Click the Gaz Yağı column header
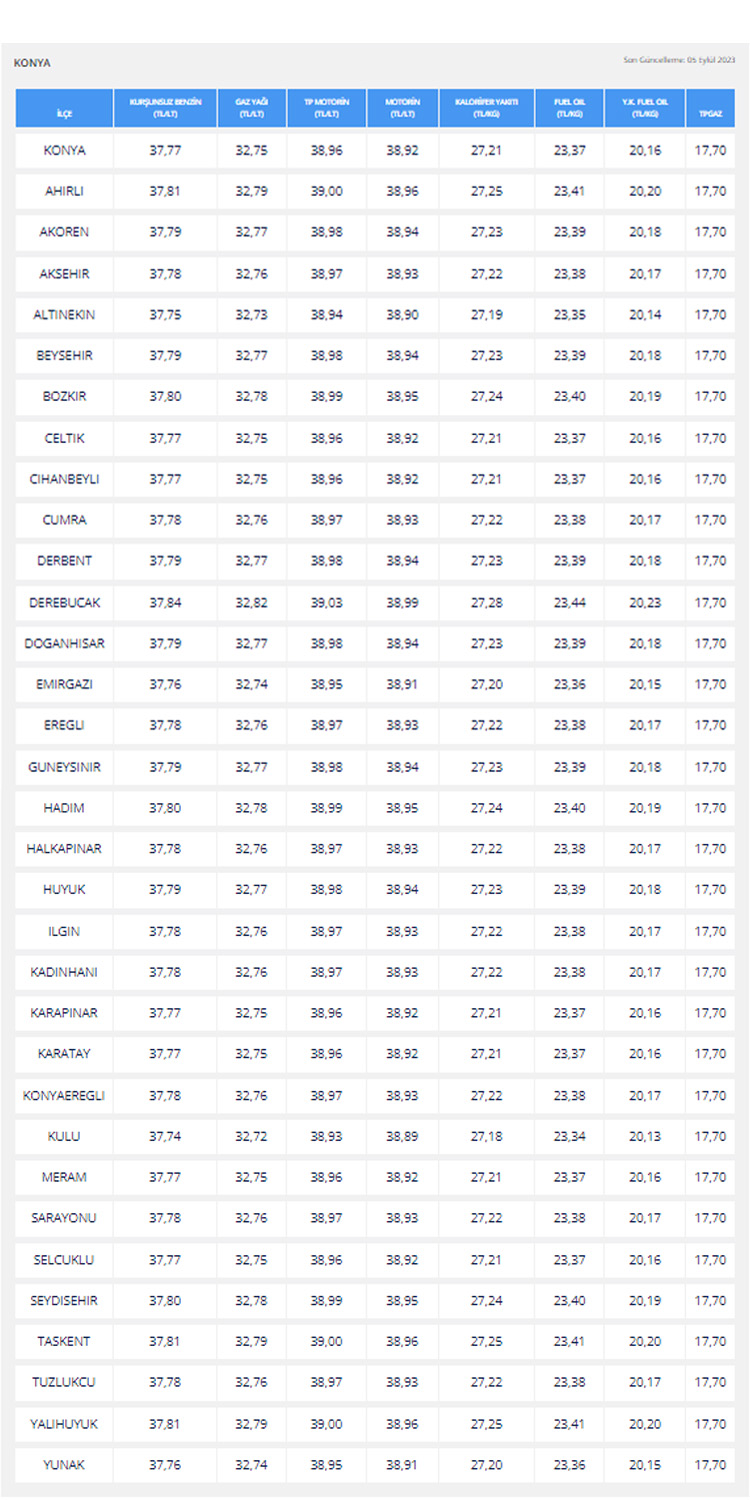 pyautogui.click(x=251, y=108)
